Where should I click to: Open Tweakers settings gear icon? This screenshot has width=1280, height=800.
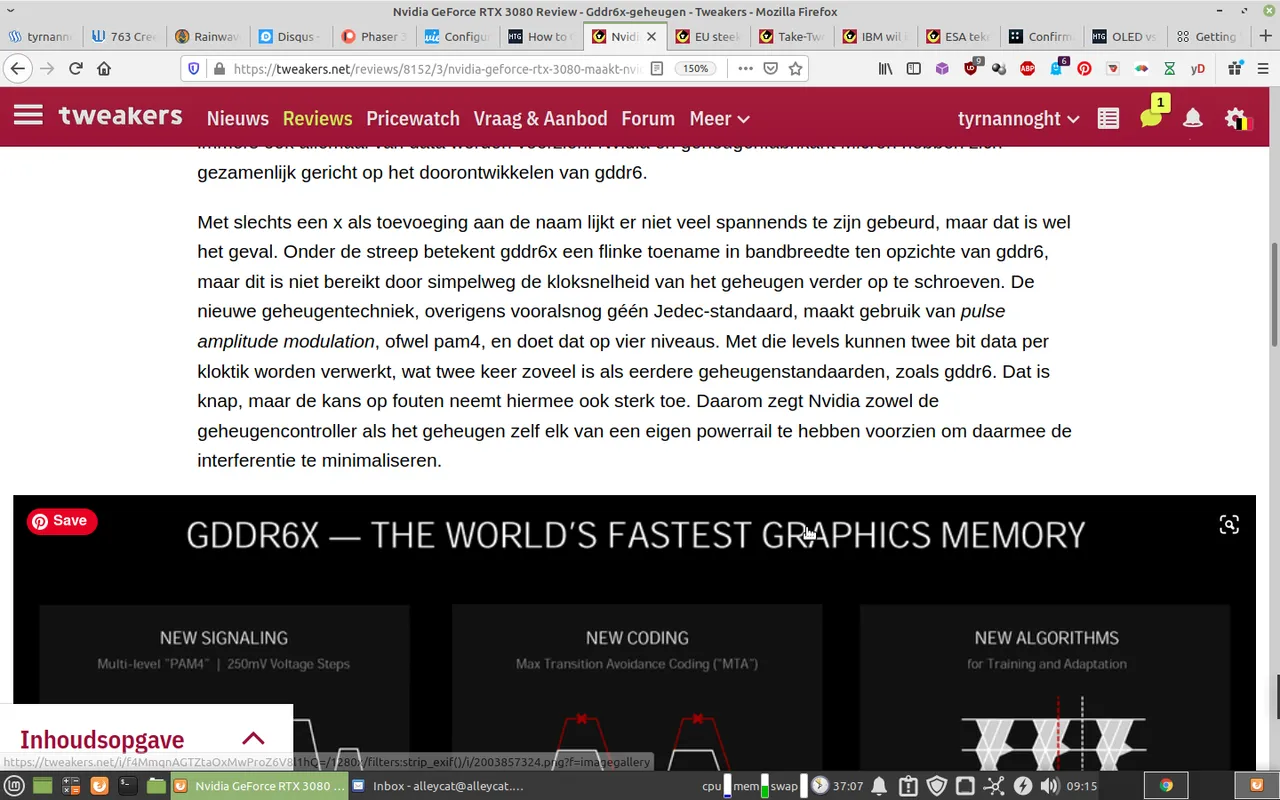(x=1237, y=118)
